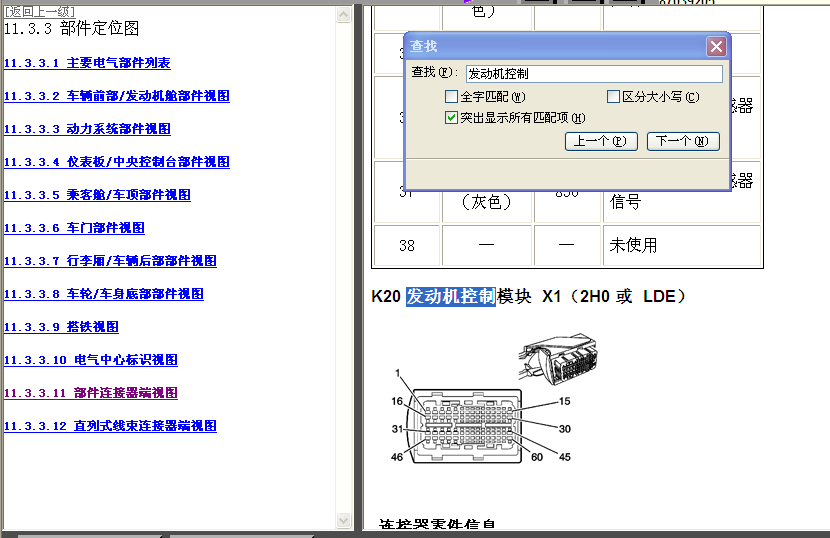
Task: Close the 查找 find dialog
Action: pyautogui.click(x=716, y=47)
